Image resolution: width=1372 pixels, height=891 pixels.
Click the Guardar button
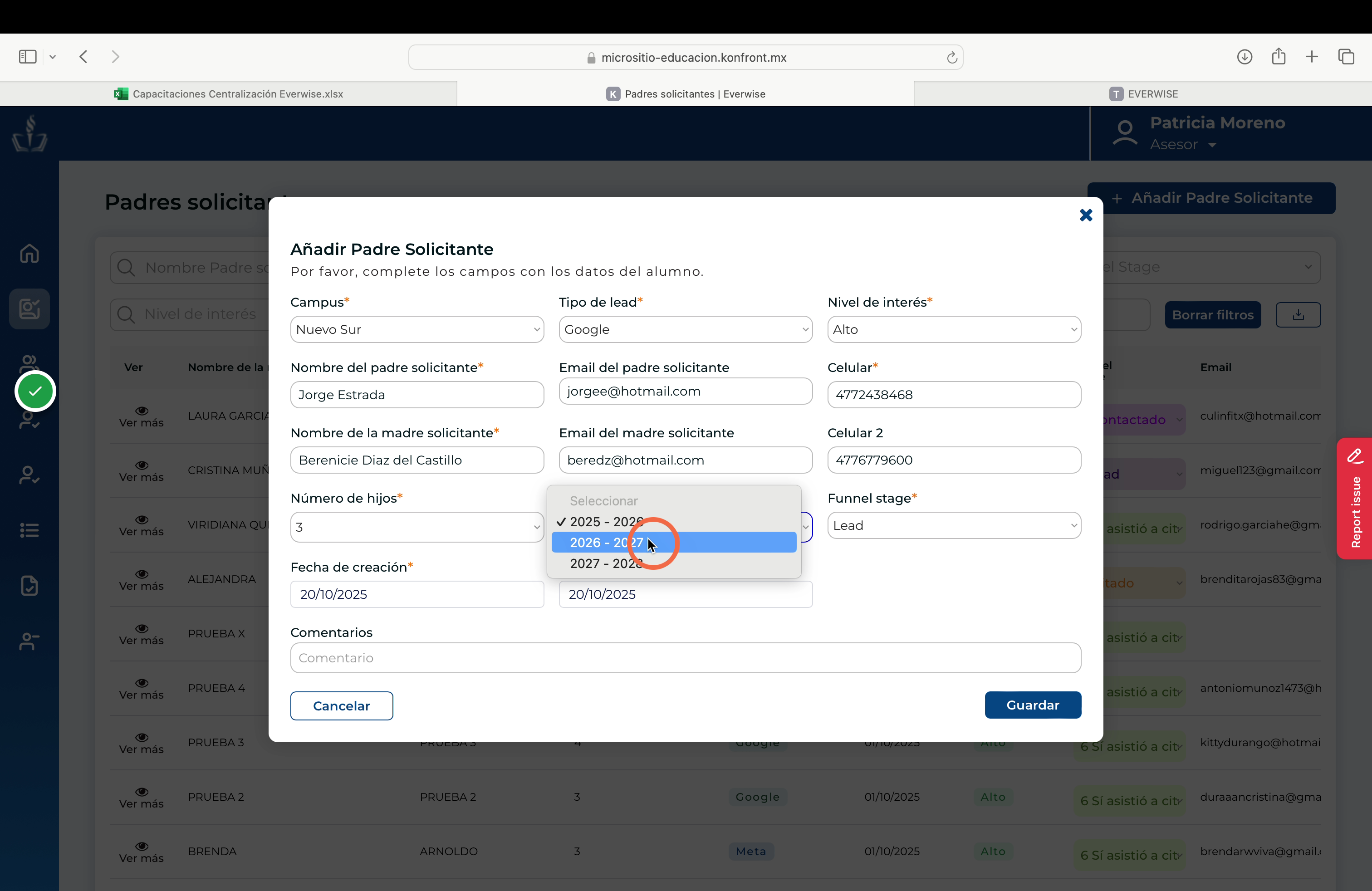point(1033,705)
